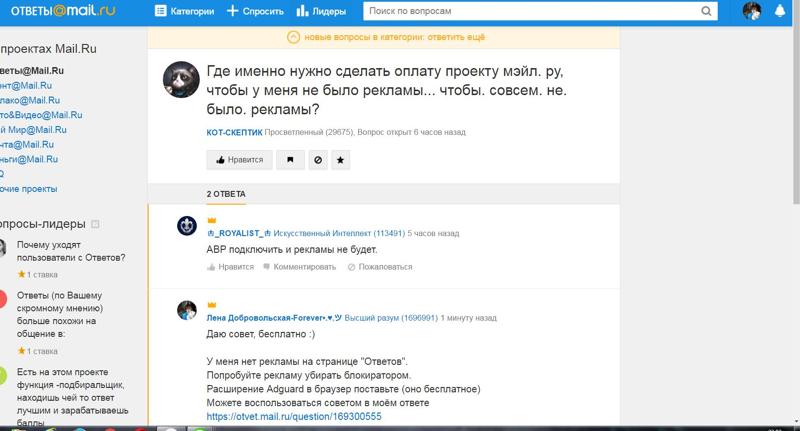Click star stake under Почему уходят пользователи
The height and width of the screenshot is (431, 800).
37,274
